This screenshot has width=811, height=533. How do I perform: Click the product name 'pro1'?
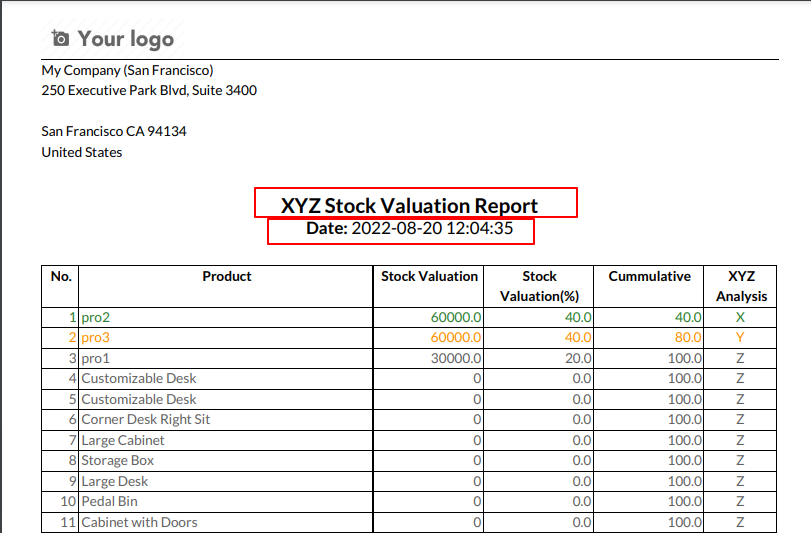click(96, 358)
